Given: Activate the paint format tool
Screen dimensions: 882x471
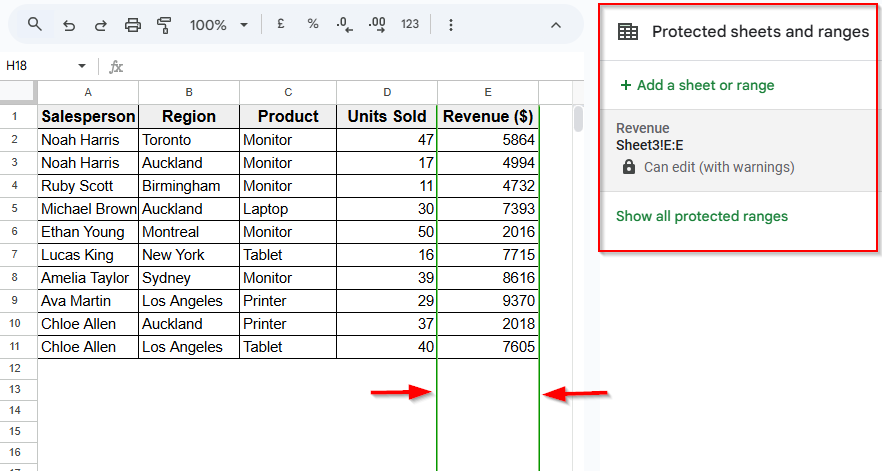Looking at the screenshot, I should (x=165, y=25).
